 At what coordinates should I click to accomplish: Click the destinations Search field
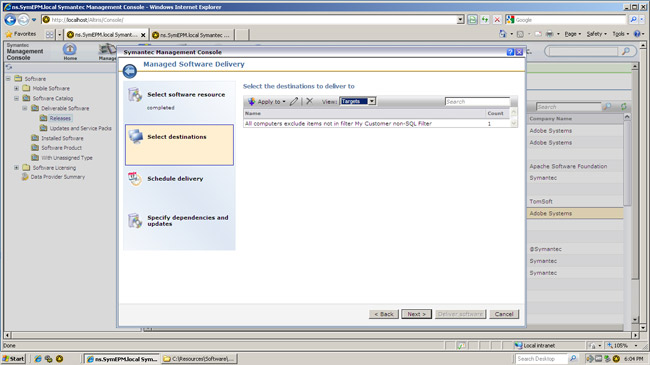coord(477,102)
